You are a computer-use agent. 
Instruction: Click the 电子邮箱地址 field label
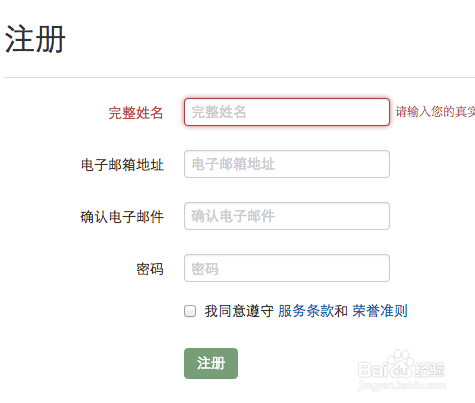[x=122, y=165]
